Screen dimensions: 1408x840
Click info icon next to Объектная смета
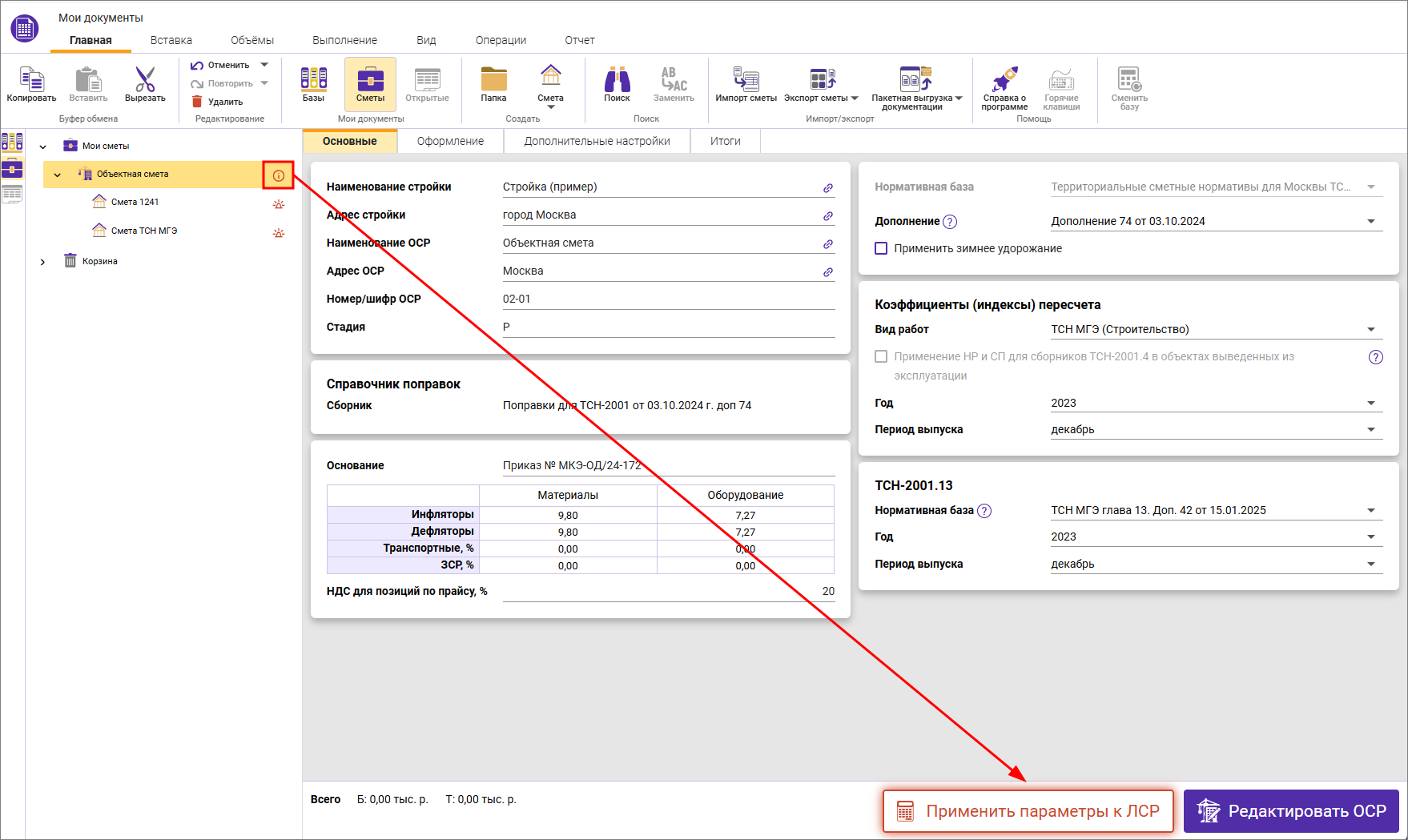tap(279, 175)
